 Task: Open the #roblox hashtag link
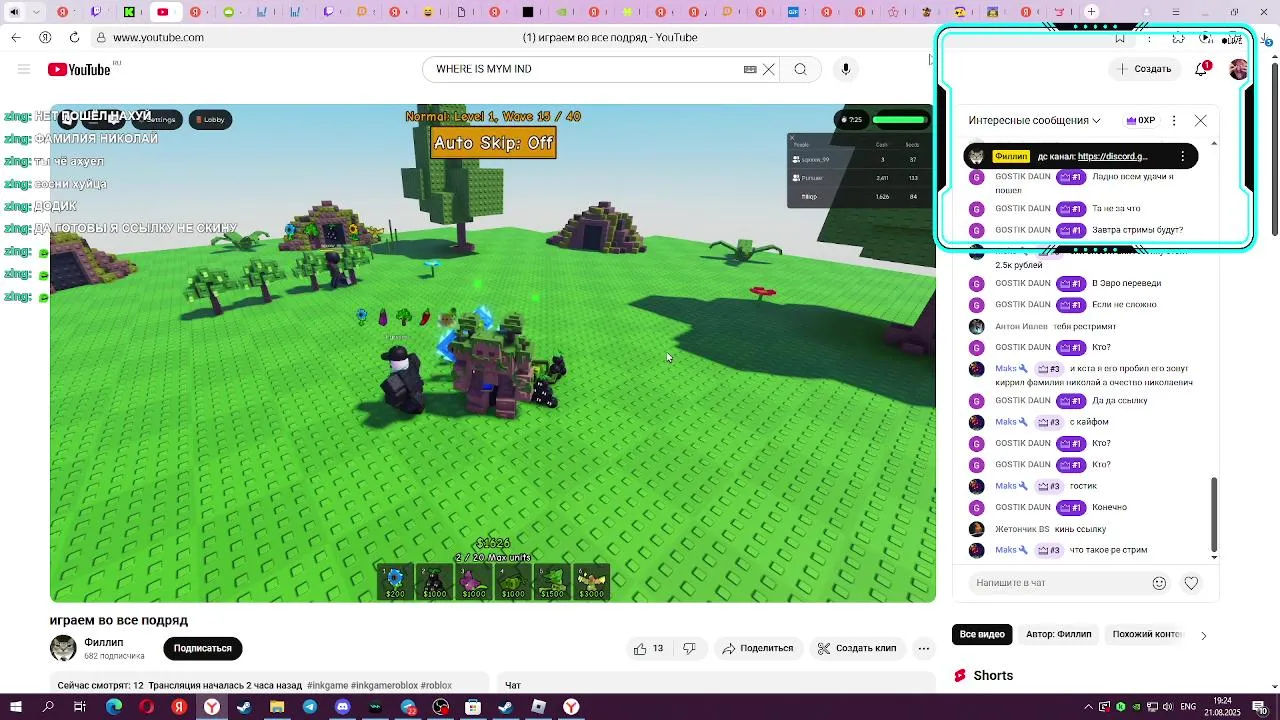tap(436, 685)
